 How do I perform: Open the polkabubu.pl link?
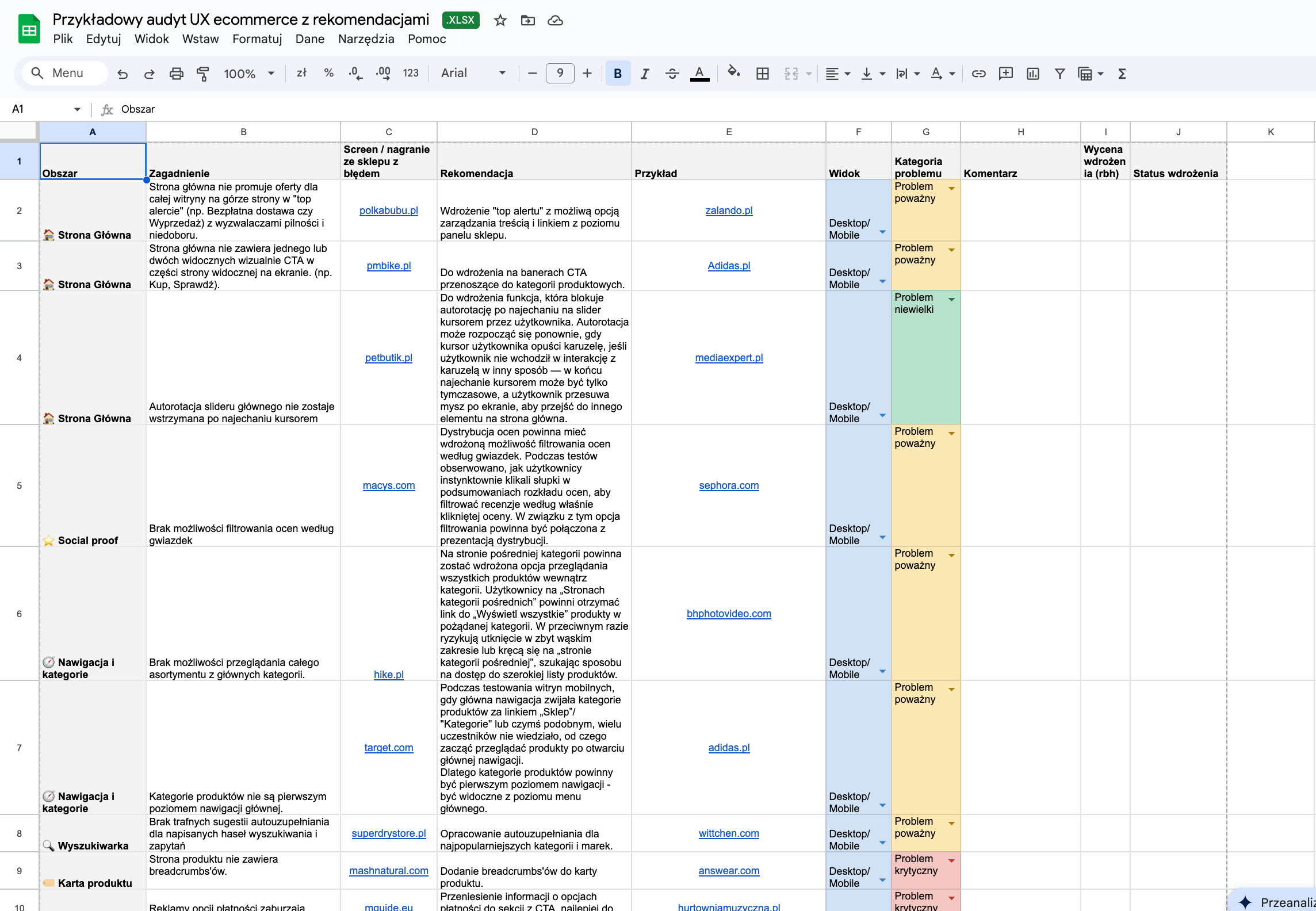click(389, 210)
